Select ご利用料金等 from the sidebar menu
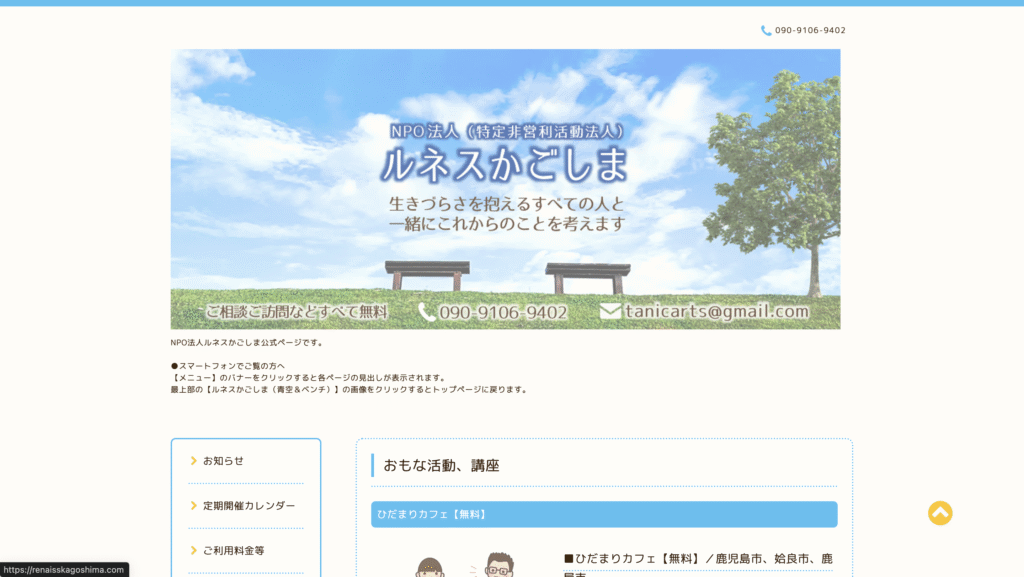This screenshot has width=1024, height=577. (233, 551)
